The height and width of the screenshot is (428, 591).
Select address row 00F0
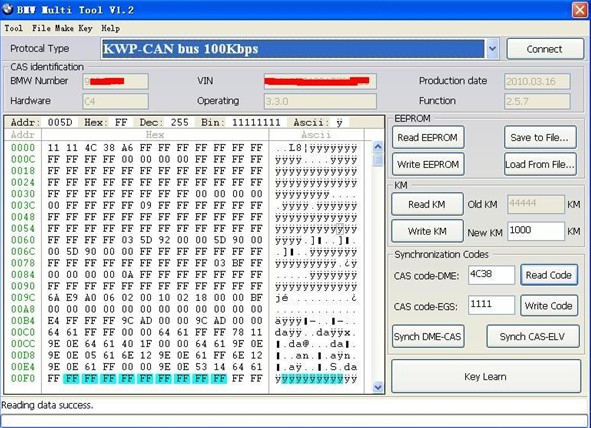(23, 378)
